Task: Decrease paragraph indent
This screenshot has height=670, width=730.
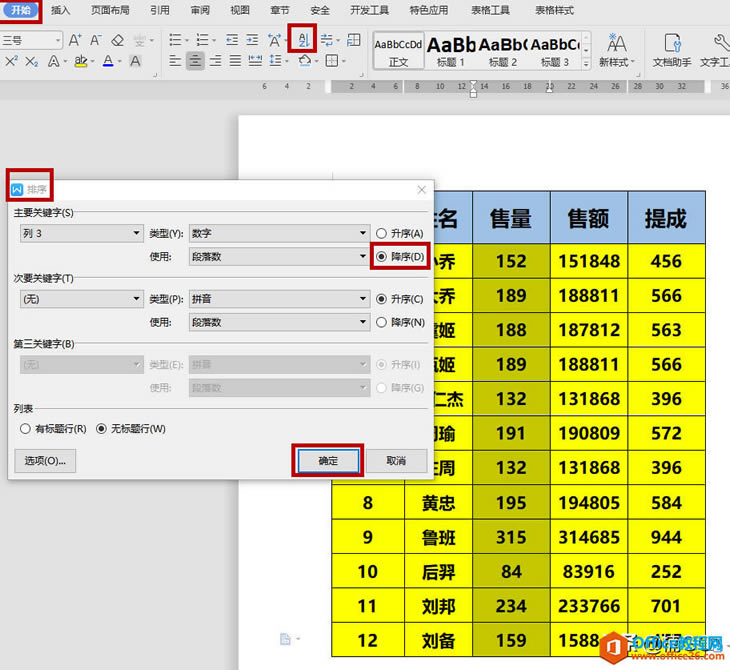Action: (x=232, y=40)
